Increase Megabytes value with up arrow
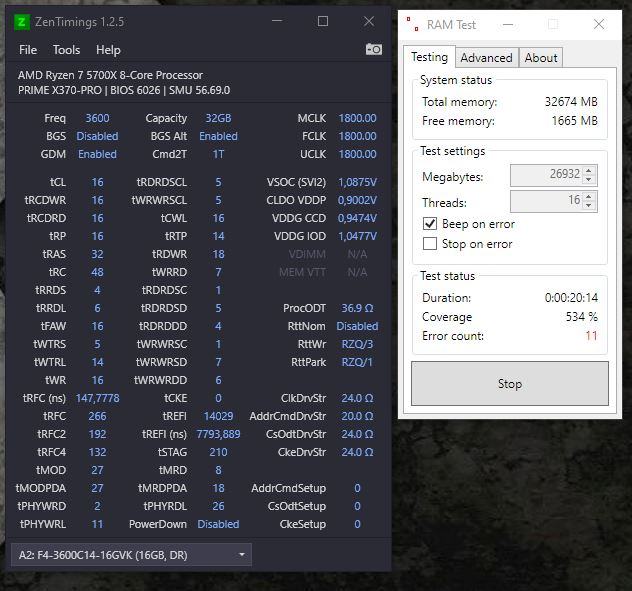This screenshot has height=591, width=632. point(589,170)
